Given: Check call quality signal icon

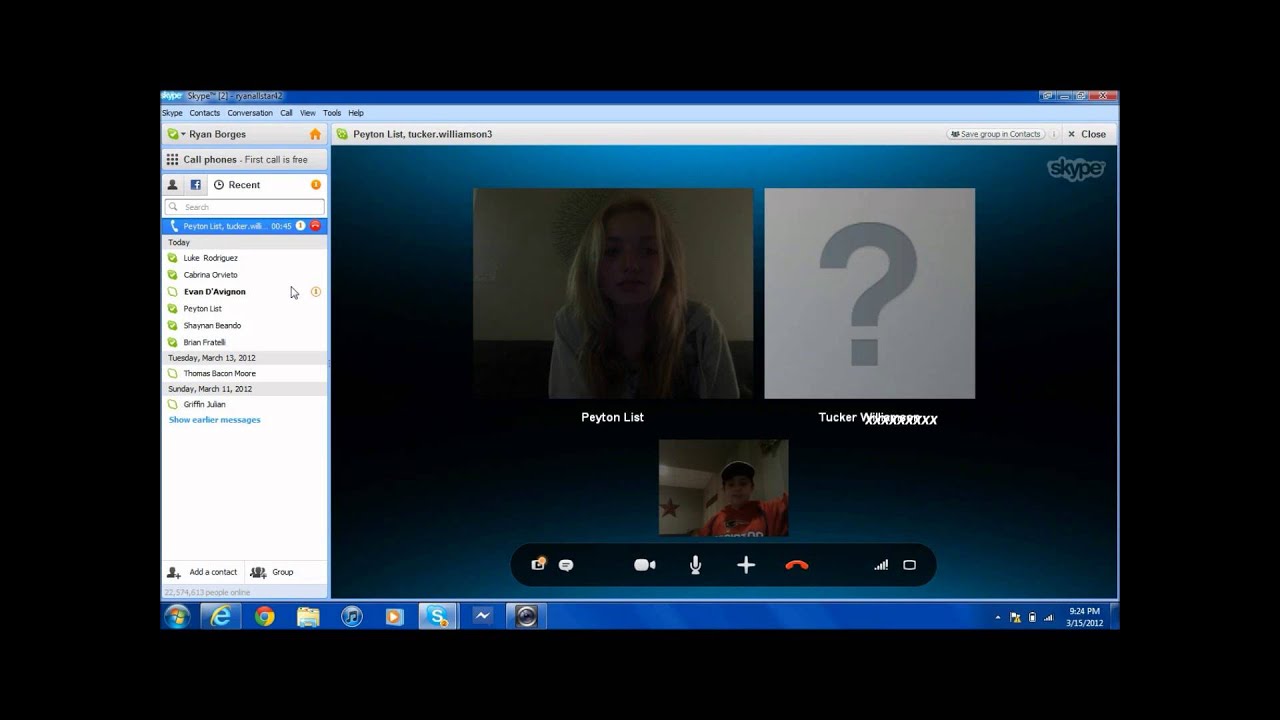Looking at the screenshot, I should [x=881, y=565].
